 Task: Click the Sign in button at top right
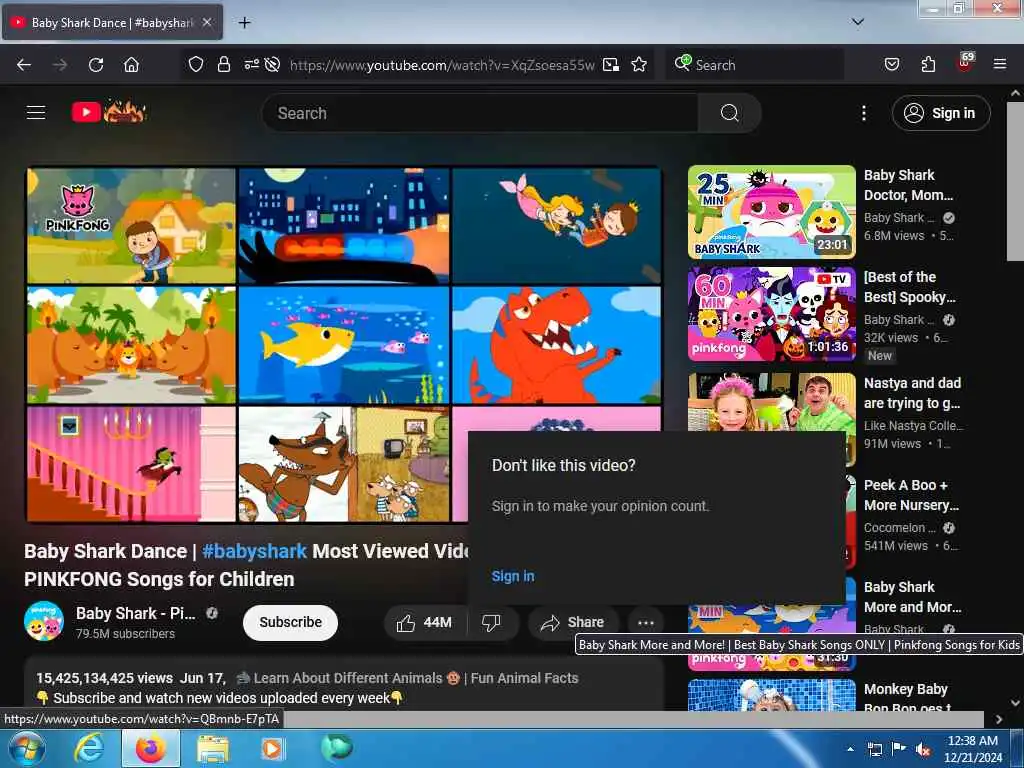coord(940,113)
